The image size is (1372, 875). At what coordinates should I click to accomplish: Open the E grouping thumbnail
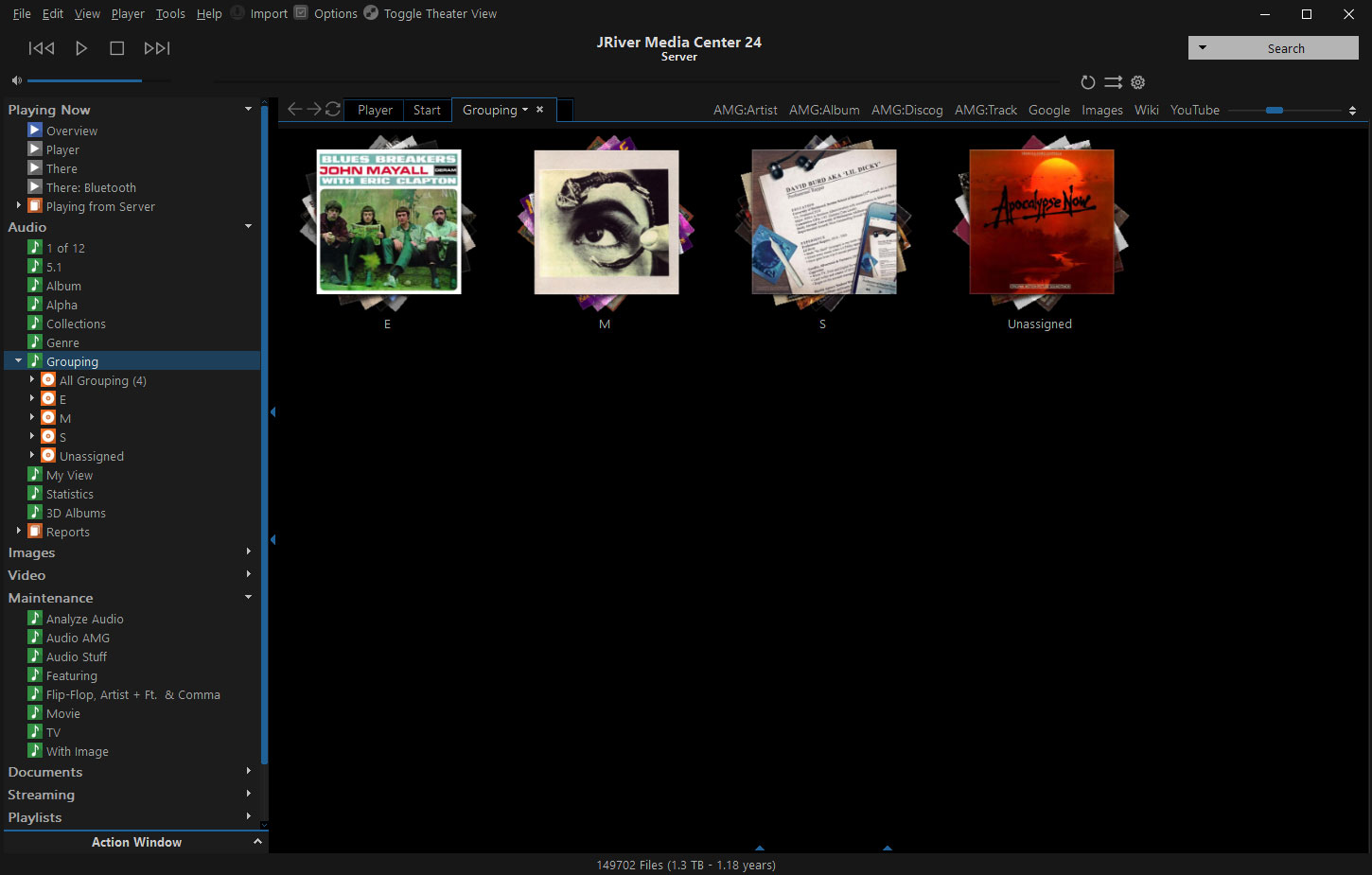pos(388,222)
